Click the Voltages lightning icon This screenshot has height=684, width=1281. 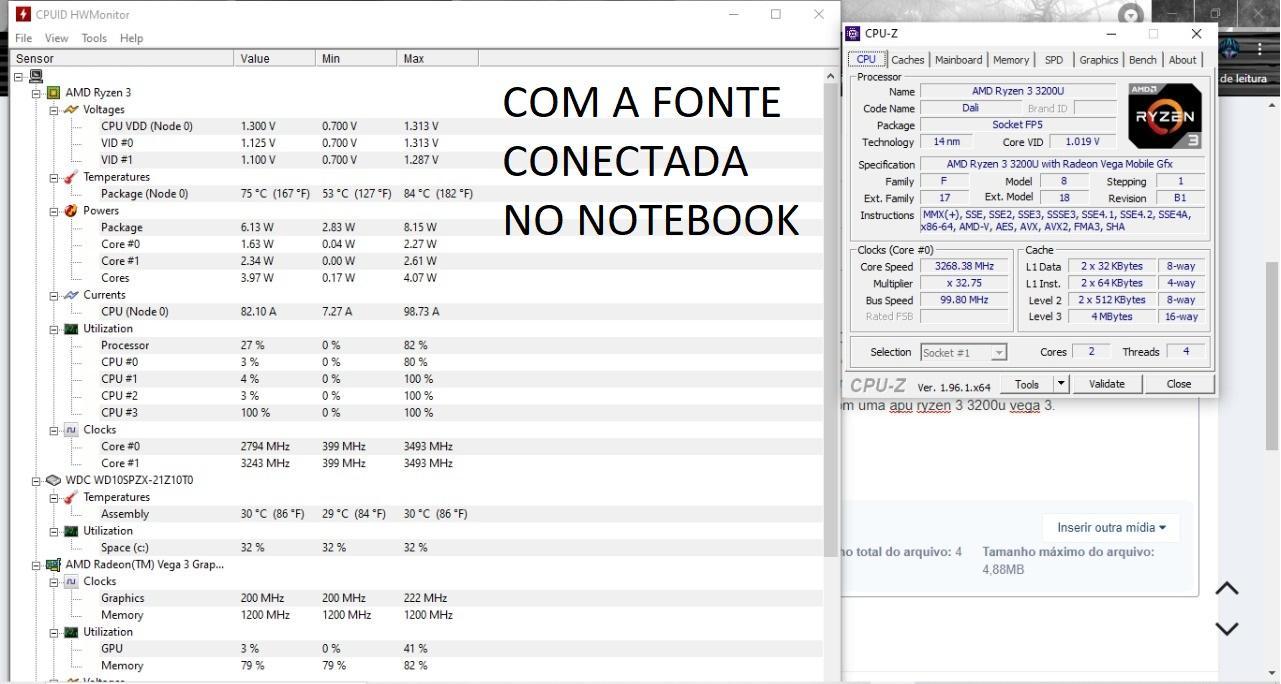click(x=70, y=110)
